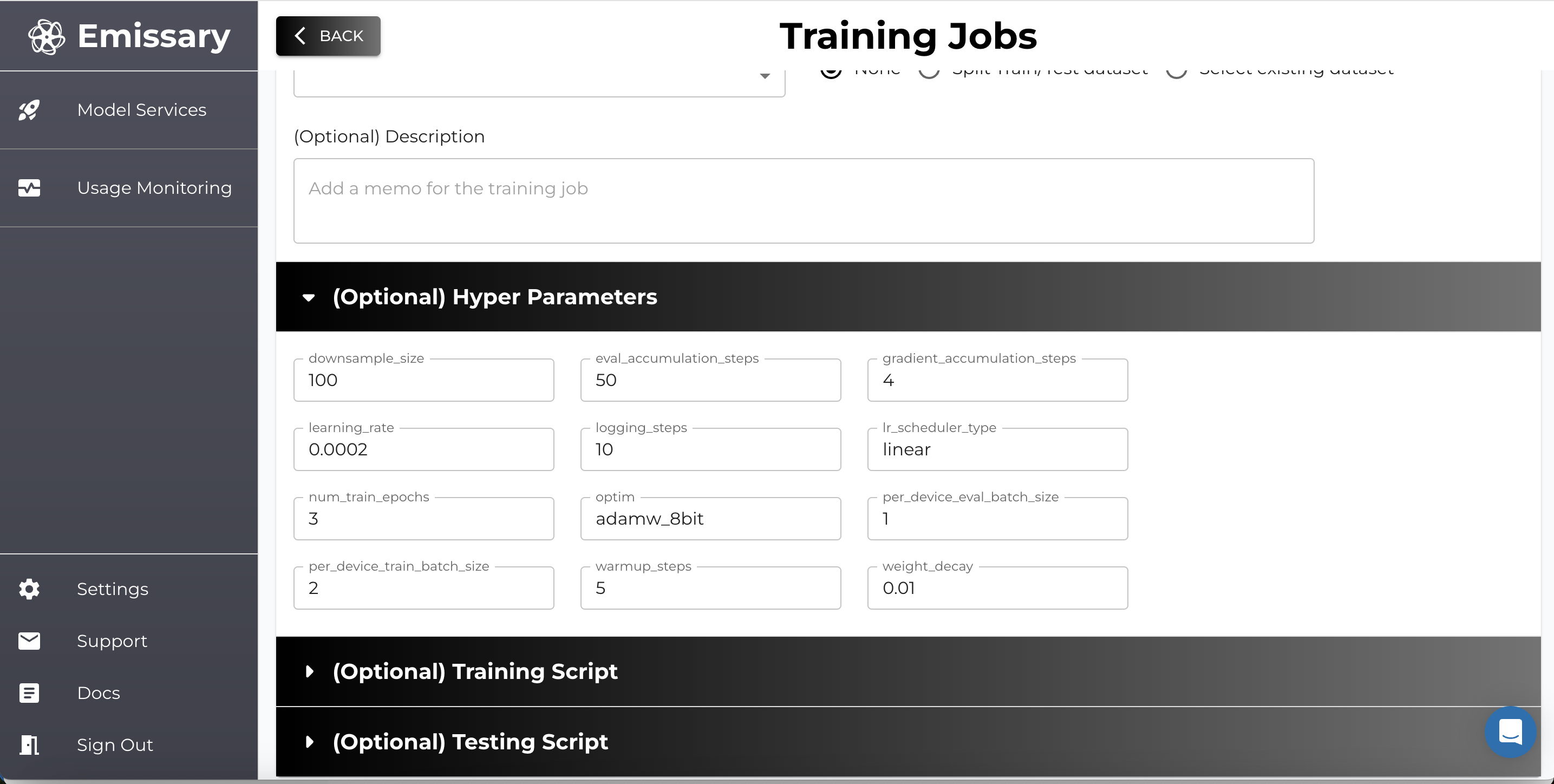Viewport: 1554px width, 784px height.
Task: Open Settings page
Action: coord(112,589)
